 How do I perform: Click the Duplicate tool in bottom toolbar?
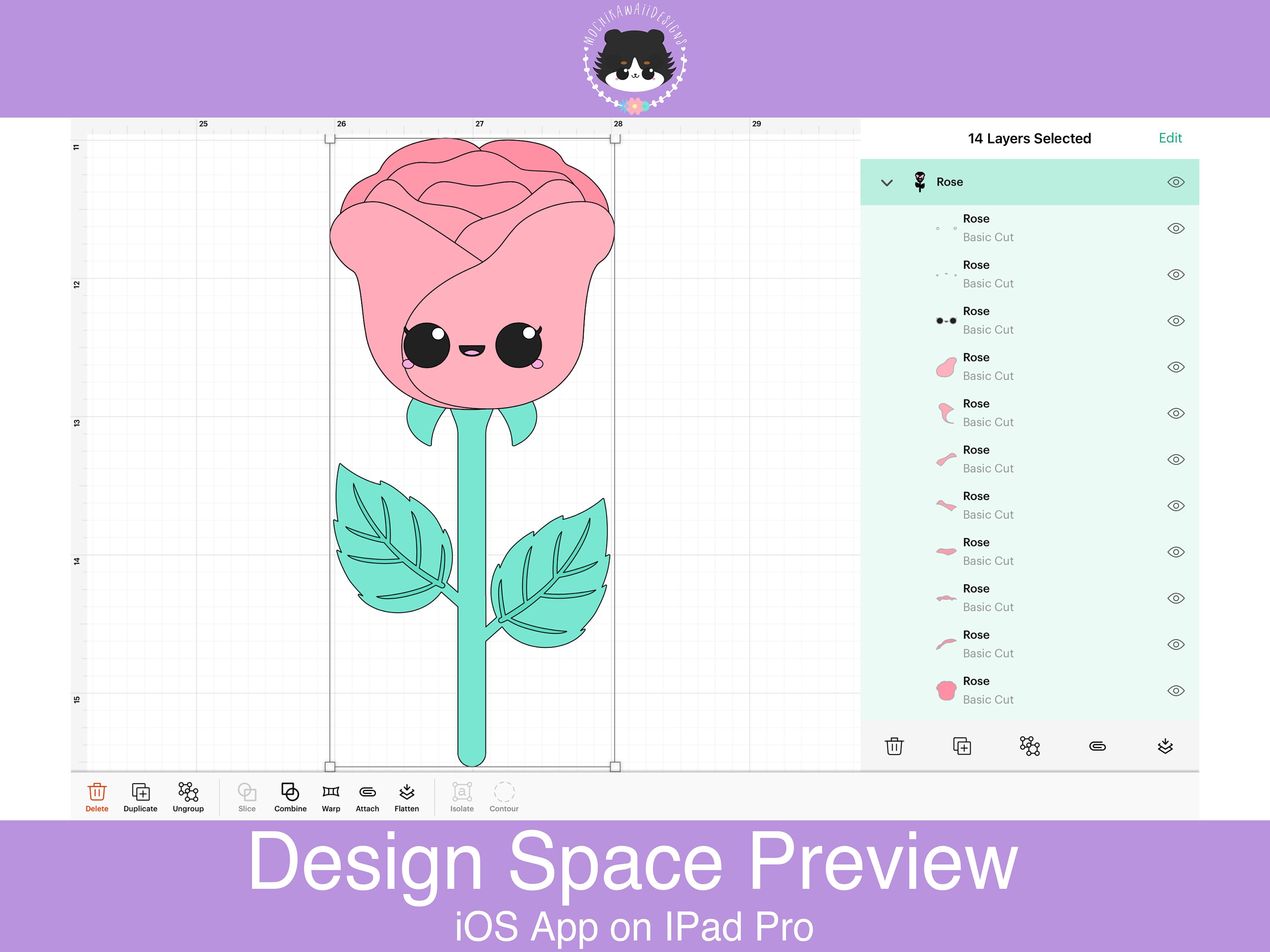coord(141,796)
